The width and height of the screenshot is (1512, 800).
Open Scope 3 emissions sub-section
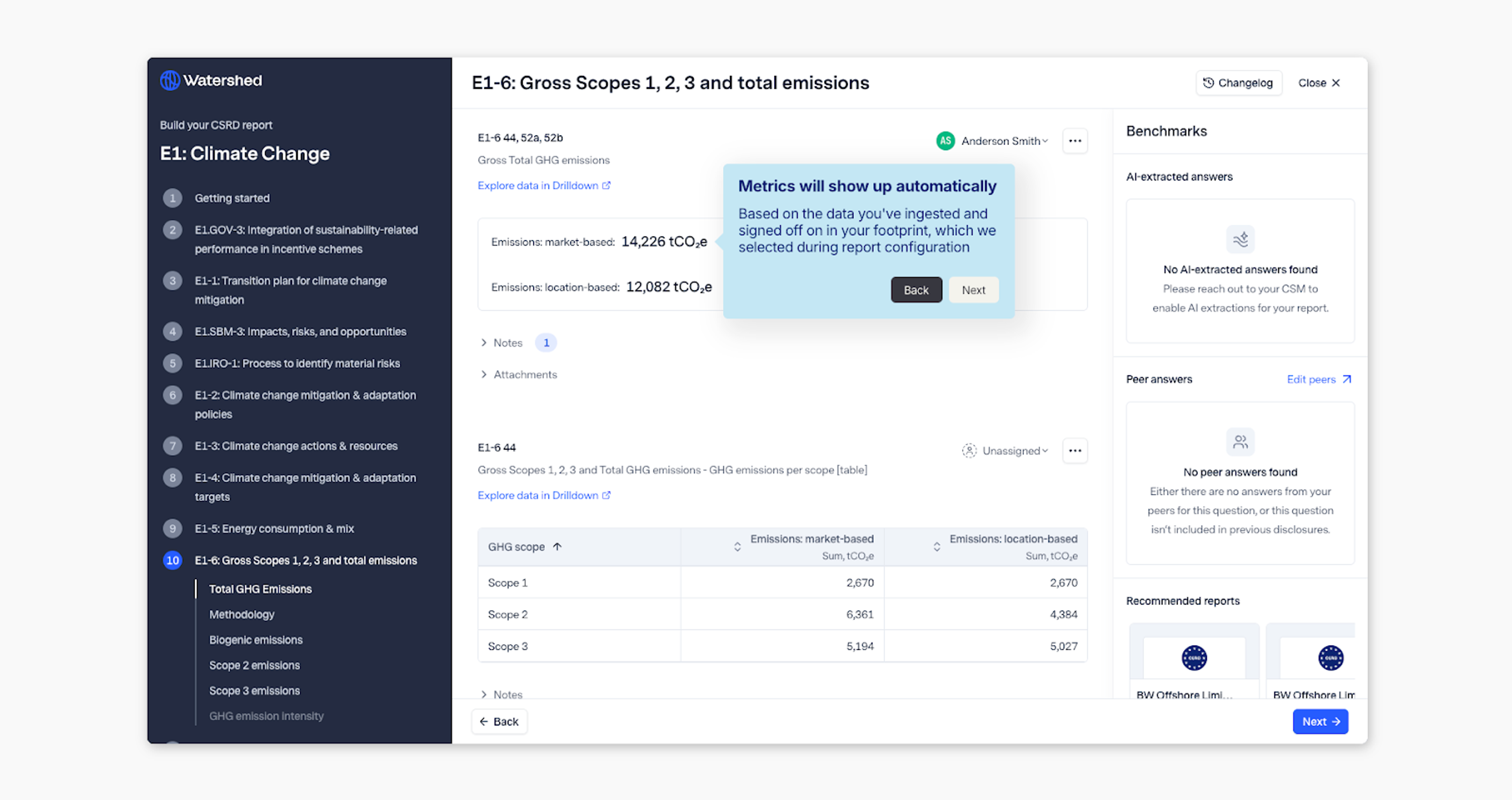(x=254, y=690)
